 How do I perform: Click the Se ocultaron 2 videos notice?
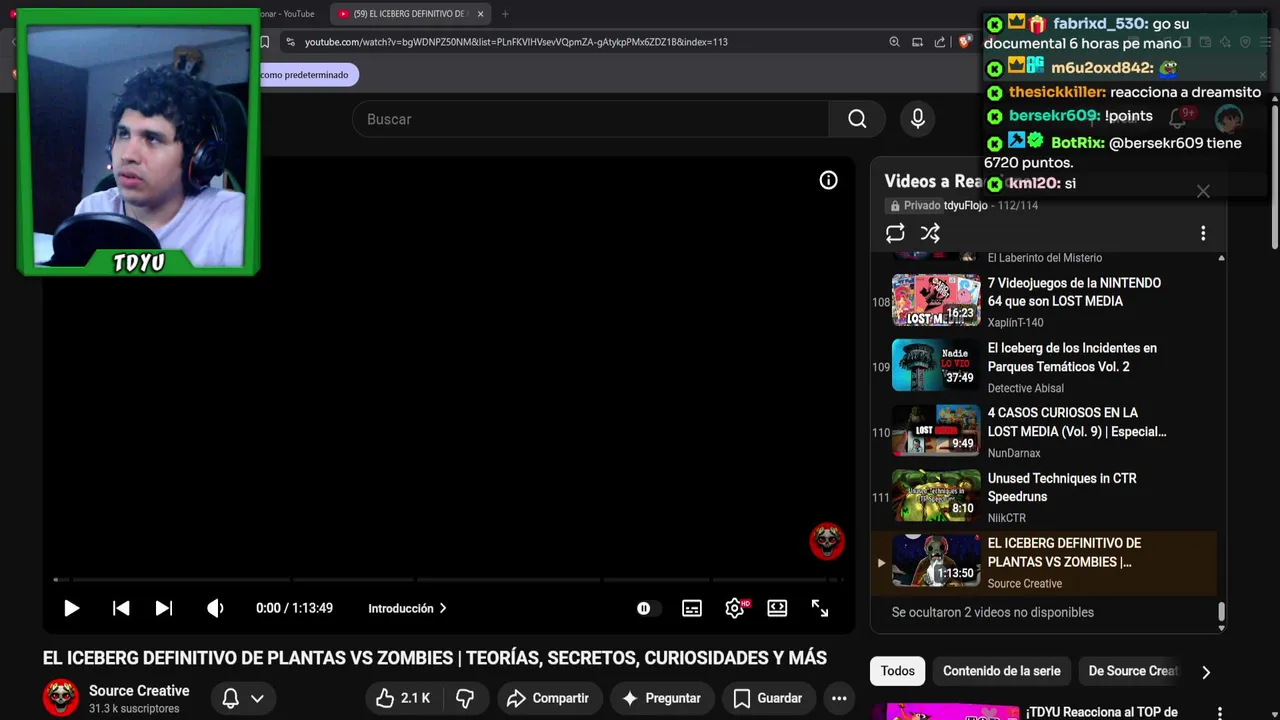coord(993,612)
